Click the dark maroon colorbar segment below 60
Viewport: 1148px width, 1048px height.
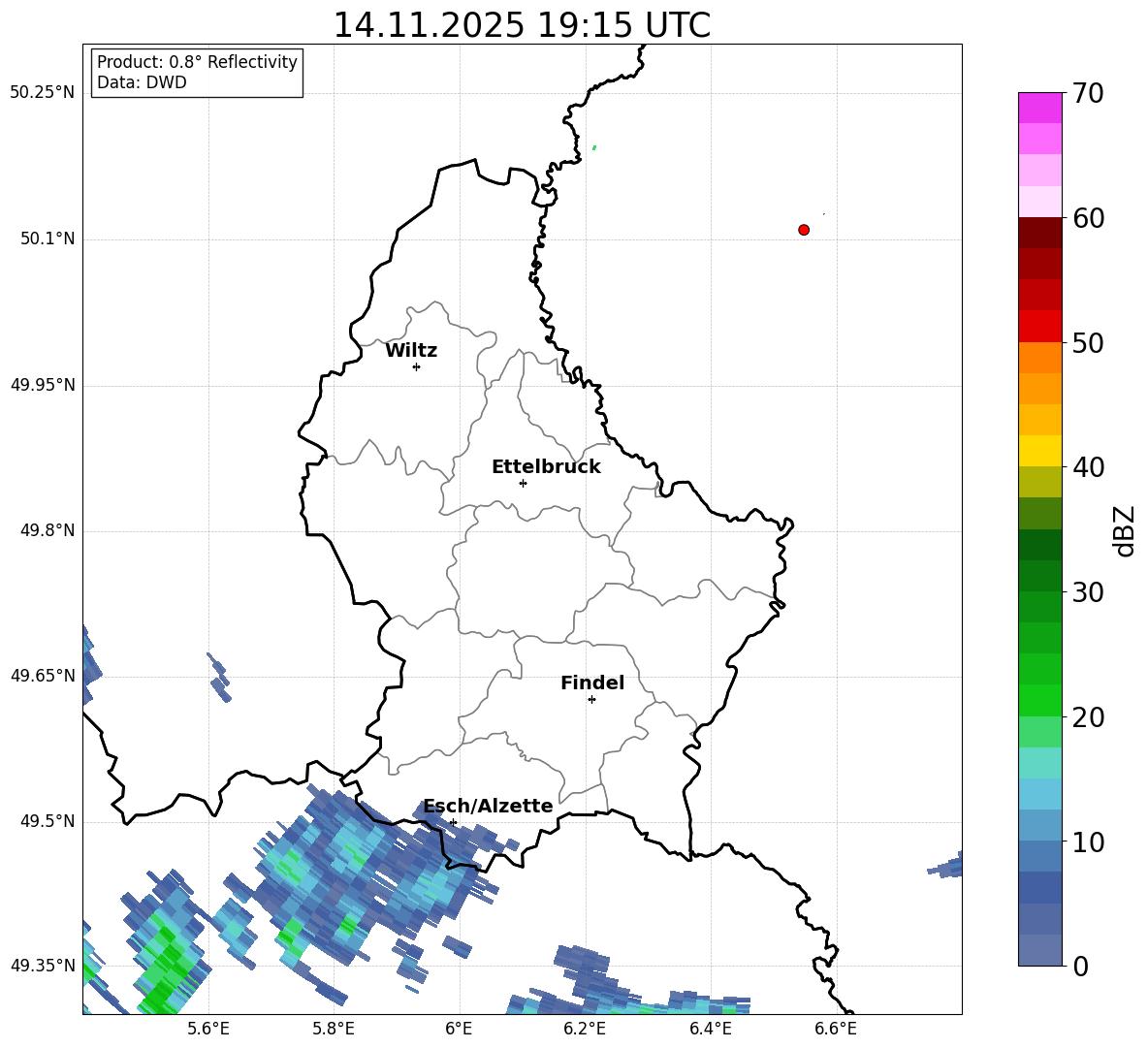pos(1040,233)
